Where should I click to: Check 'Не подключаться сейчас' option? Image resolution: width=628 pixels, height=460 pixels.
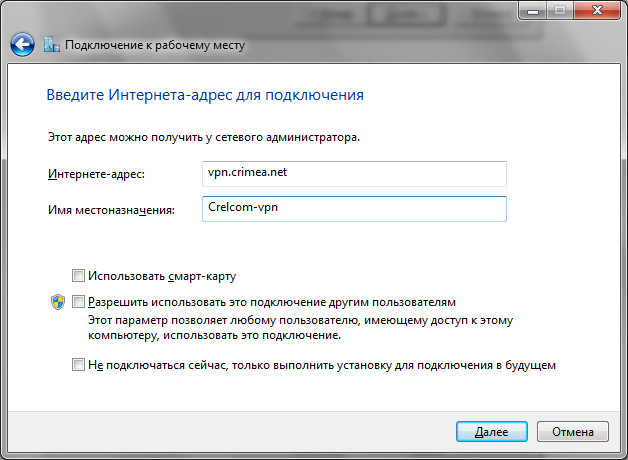point(78,365)
